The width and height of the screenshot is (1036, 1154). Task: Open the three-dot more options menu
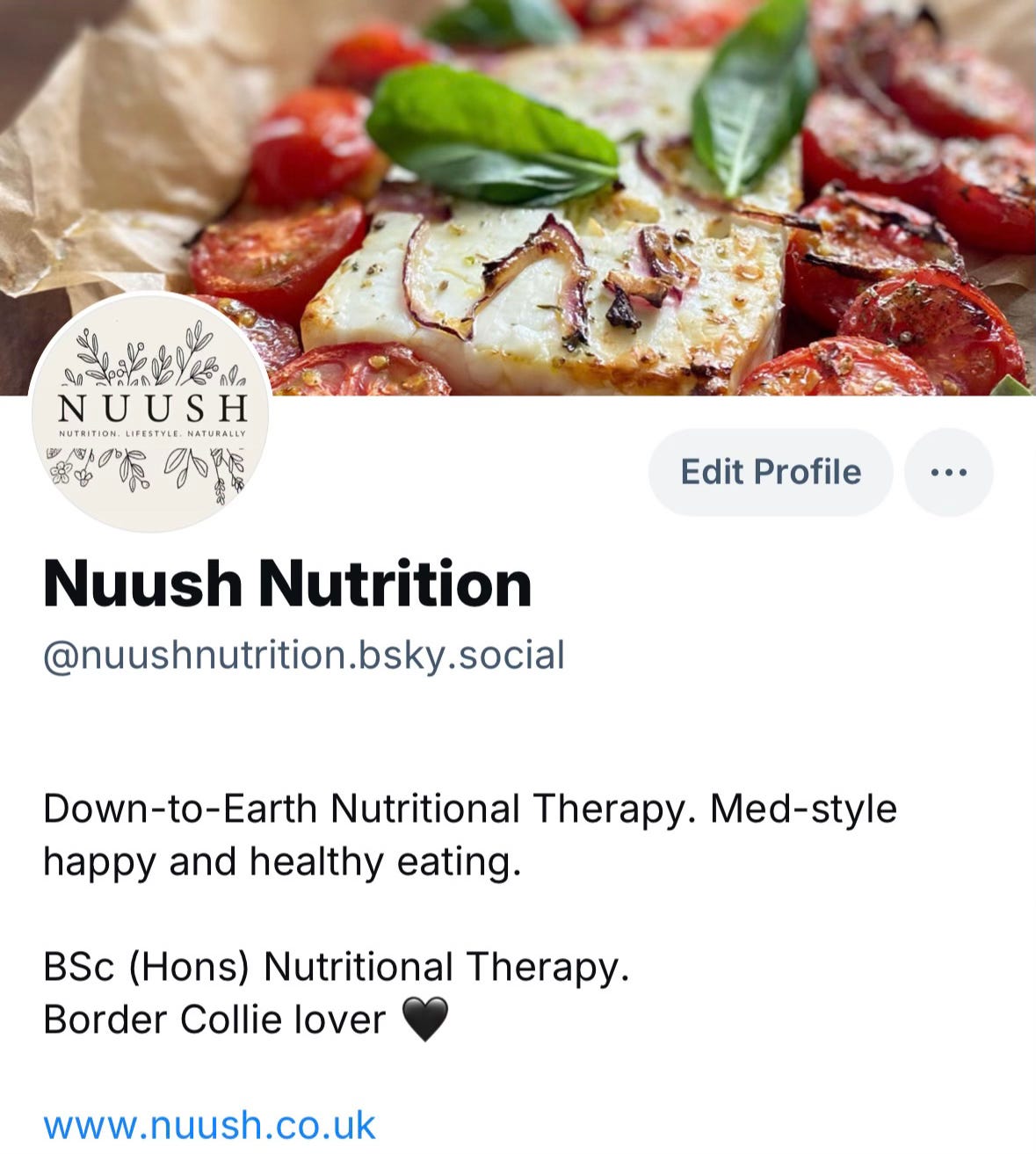coord(948,472)
